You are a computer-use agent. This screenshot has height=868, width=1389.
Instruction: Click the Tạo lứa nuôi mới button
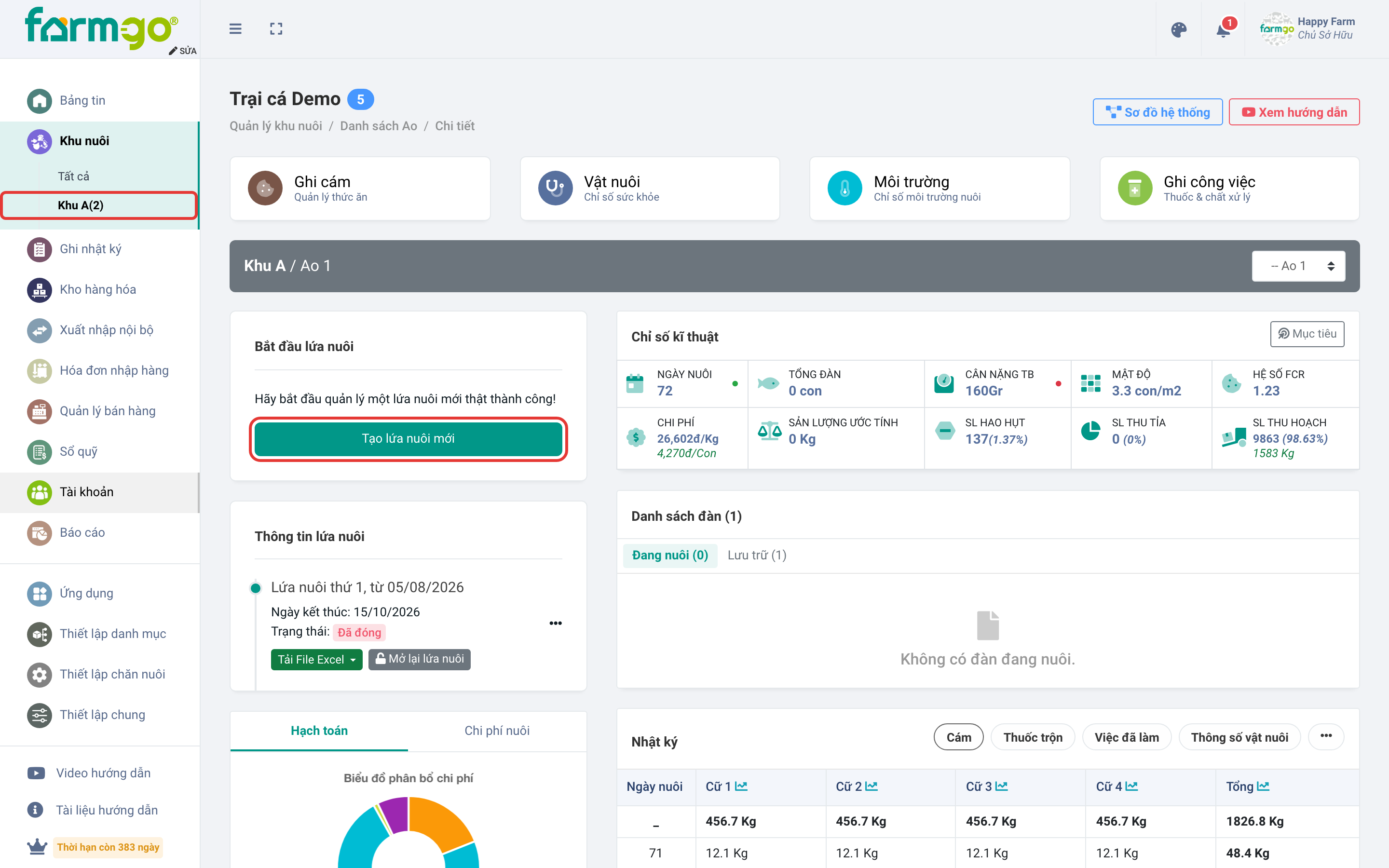(x=408, y=439)
